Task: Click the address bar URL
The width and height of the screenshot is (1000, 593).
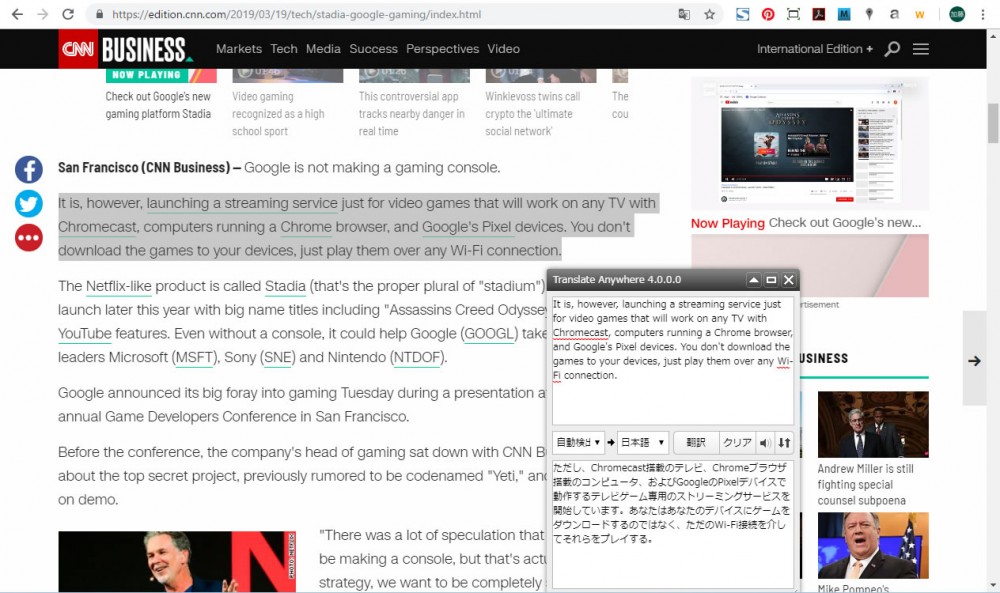Action: point(297,14)
